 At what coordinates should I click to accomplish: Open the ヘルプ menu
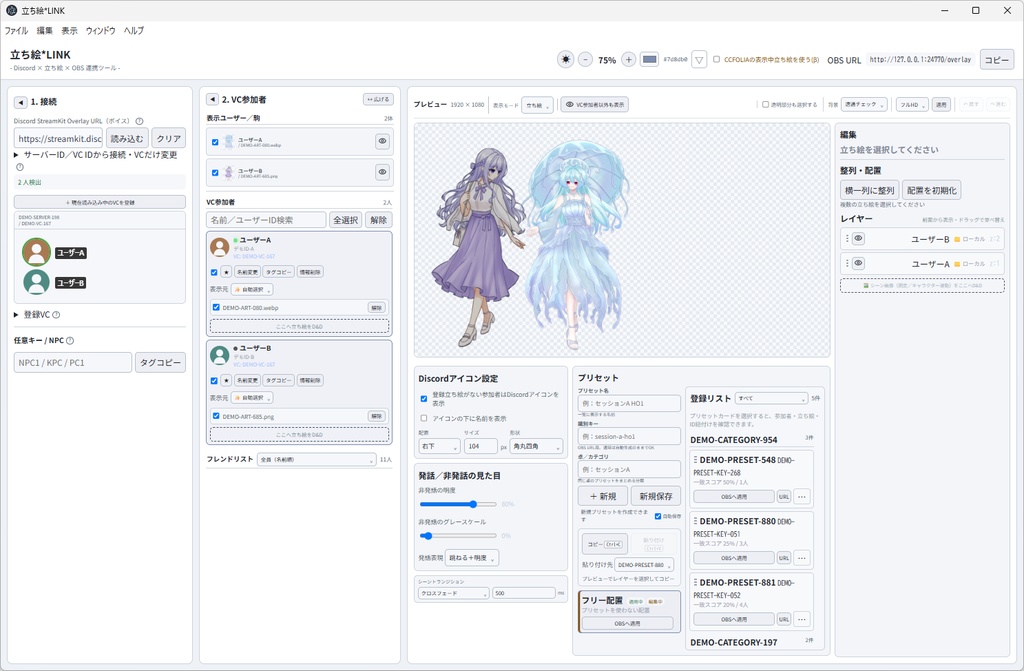[134, 31]
